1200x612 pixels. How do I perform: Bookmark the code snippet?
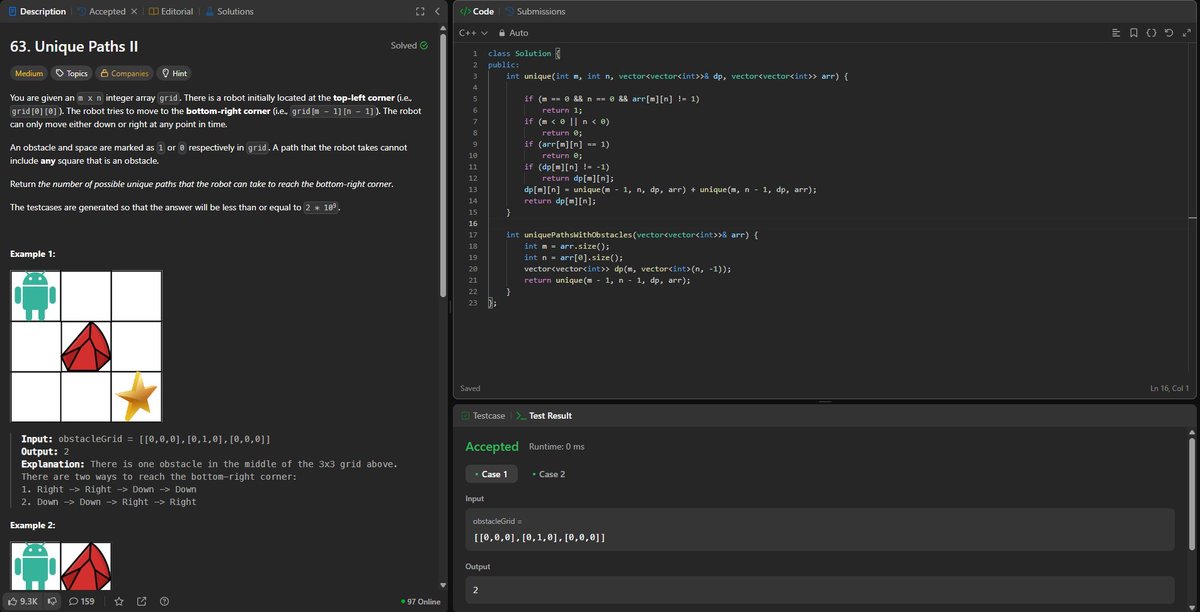[1133, 33]
